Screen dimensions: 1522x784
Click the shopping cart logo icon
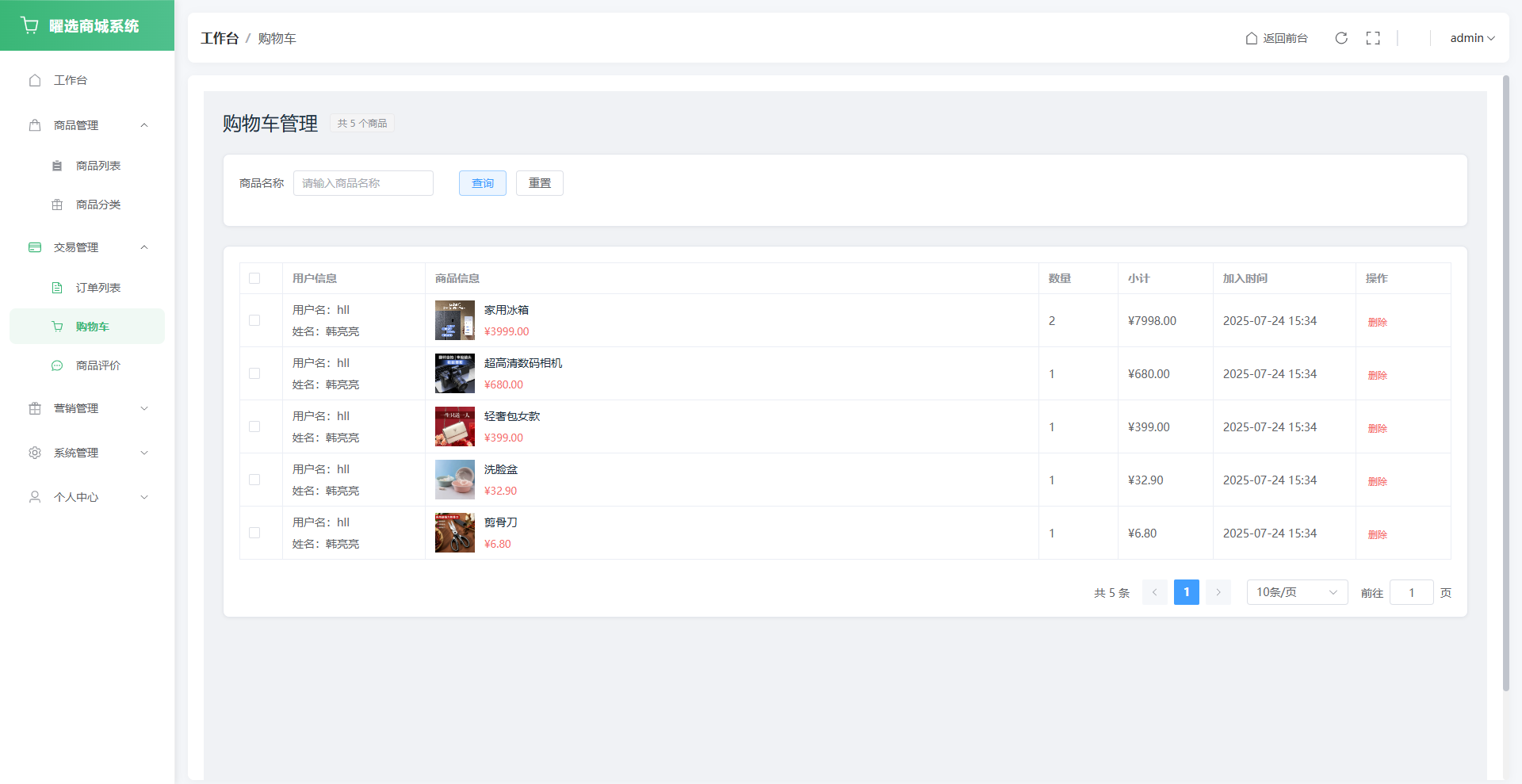click(30, 25)
